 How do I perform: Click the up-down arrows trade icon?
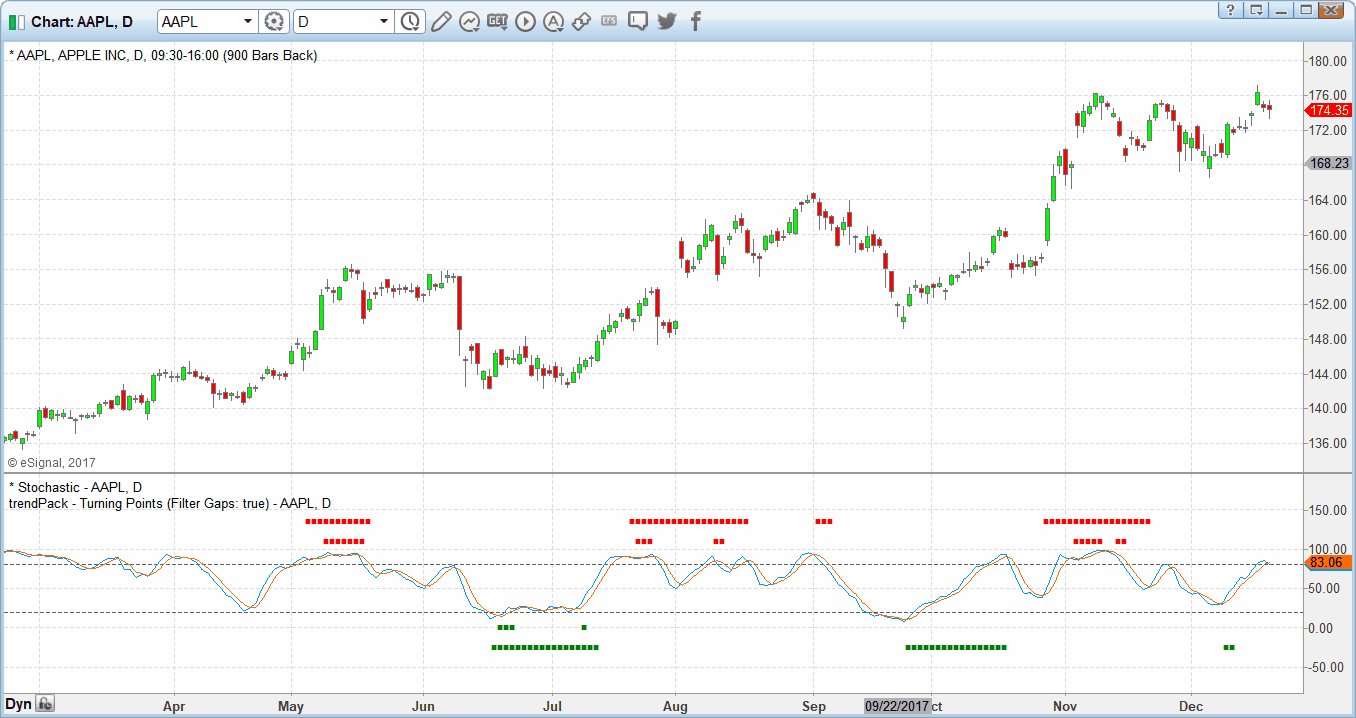(582, 21)
